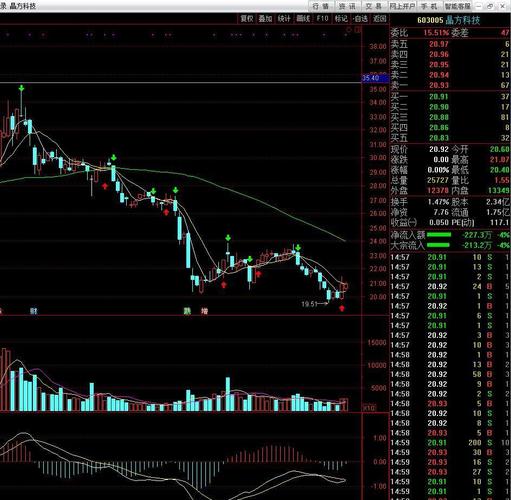Click the green arrow above the 30.00 level candle
Viewport: 511px width, 500px height.
114,157
